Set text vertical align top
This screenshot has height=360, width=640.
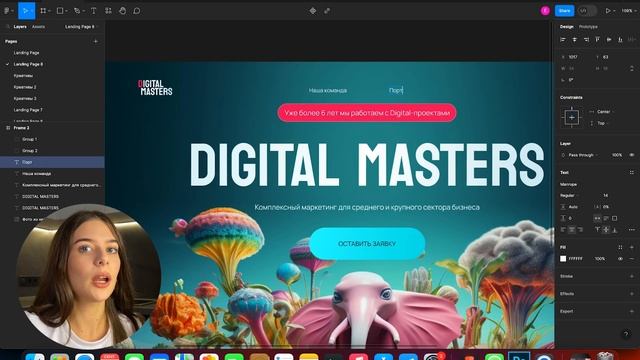597,230
